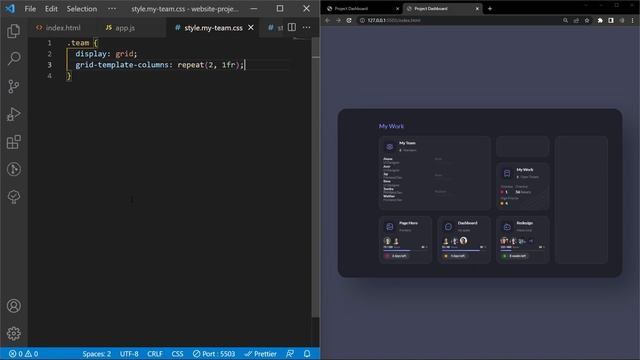Open the browser three-dot menu
The width and height of the screenshot is (640, 360).
click(x=633, y=20)
